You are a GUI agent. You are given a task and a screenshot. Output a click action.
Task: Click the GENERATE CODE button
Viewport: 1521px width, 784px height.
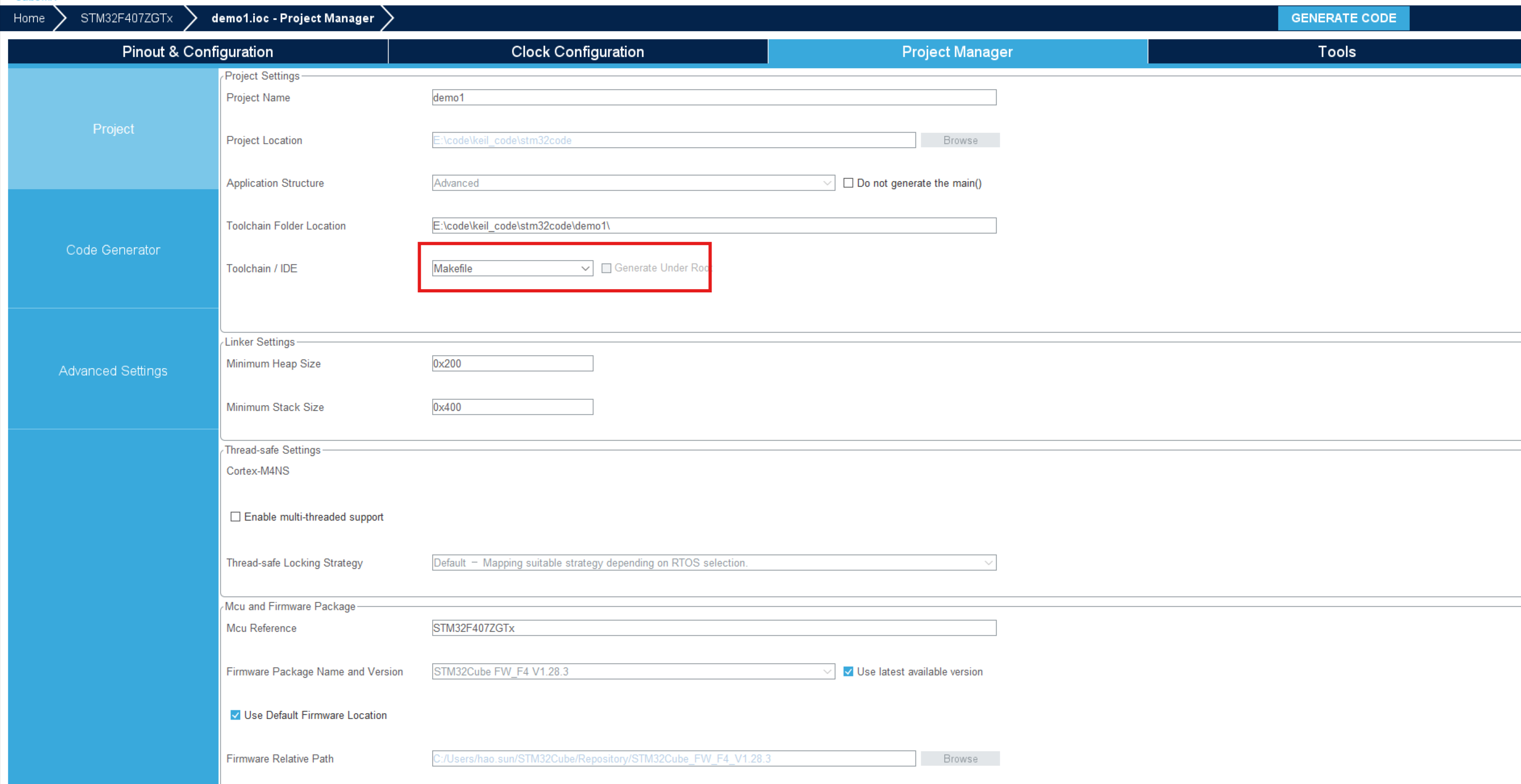(x=1343, y=18)
